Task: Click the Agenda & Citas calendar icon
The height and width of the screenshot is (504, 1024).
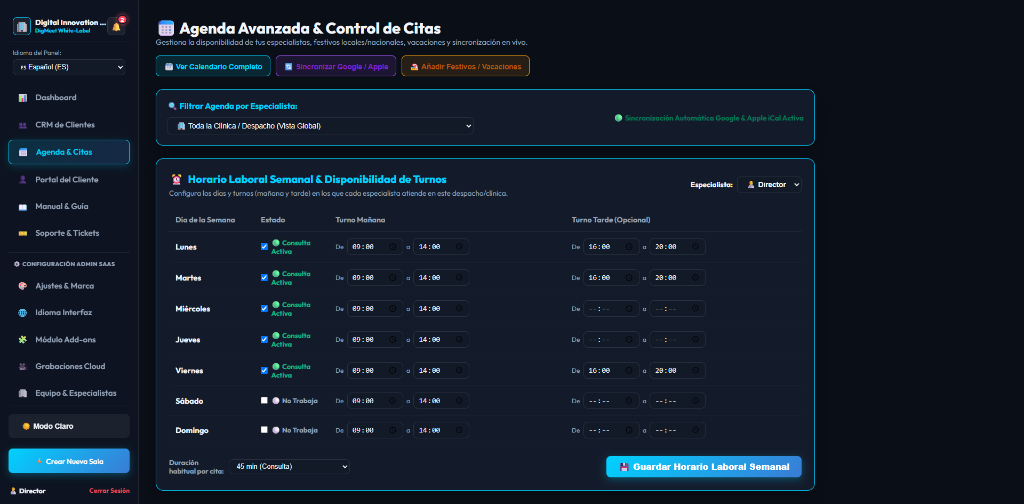Action: pyautogui.click(x=23, y=152)
